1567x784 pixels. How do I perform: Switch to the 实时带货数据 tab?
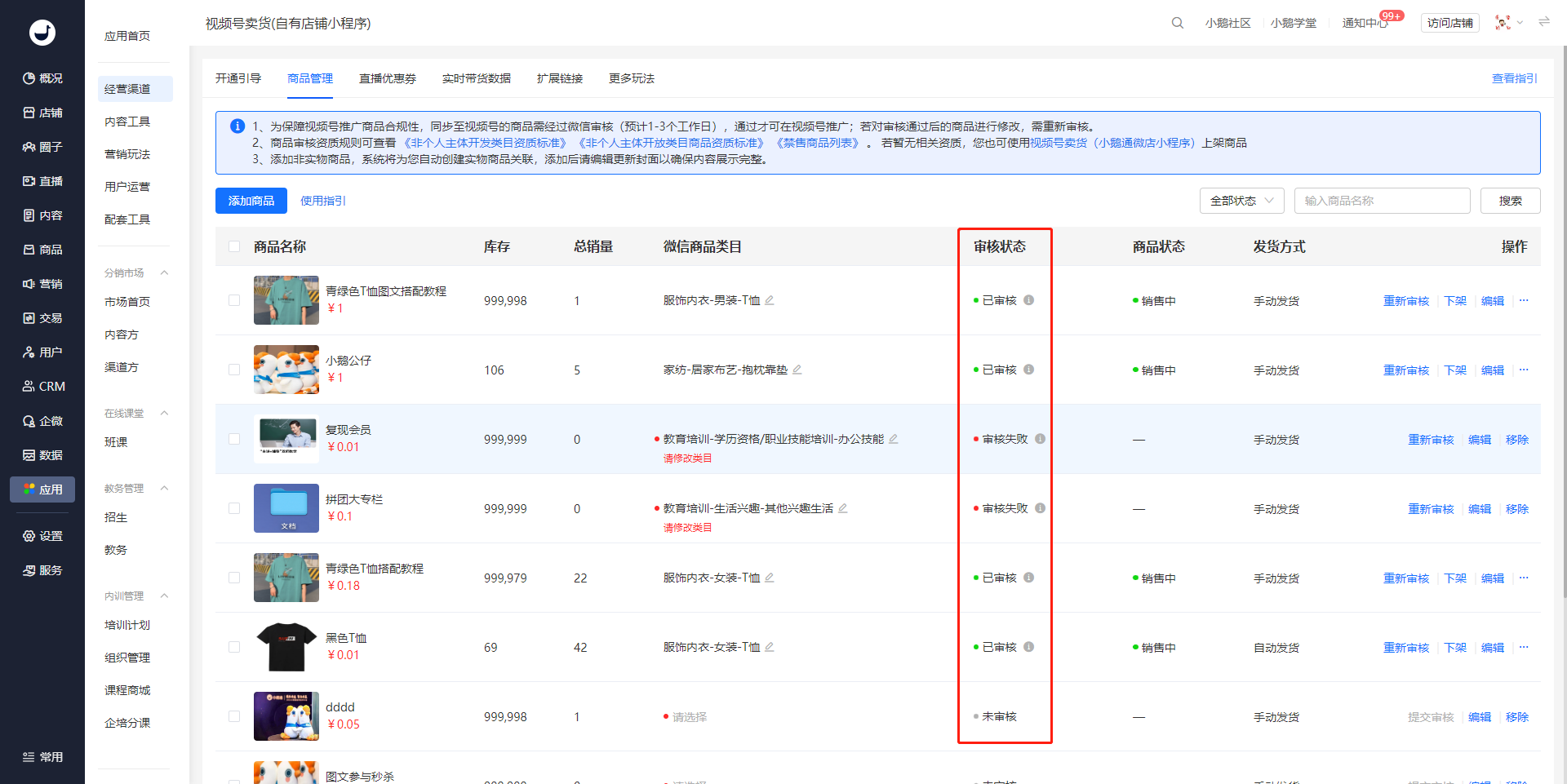(477, 78)
